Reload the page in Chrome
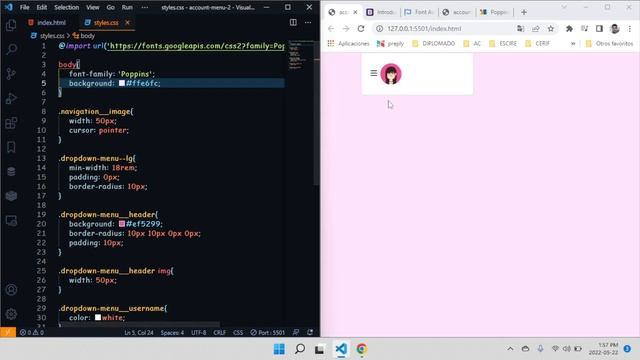This screenshot has height=360, width=640. point(361,29)
